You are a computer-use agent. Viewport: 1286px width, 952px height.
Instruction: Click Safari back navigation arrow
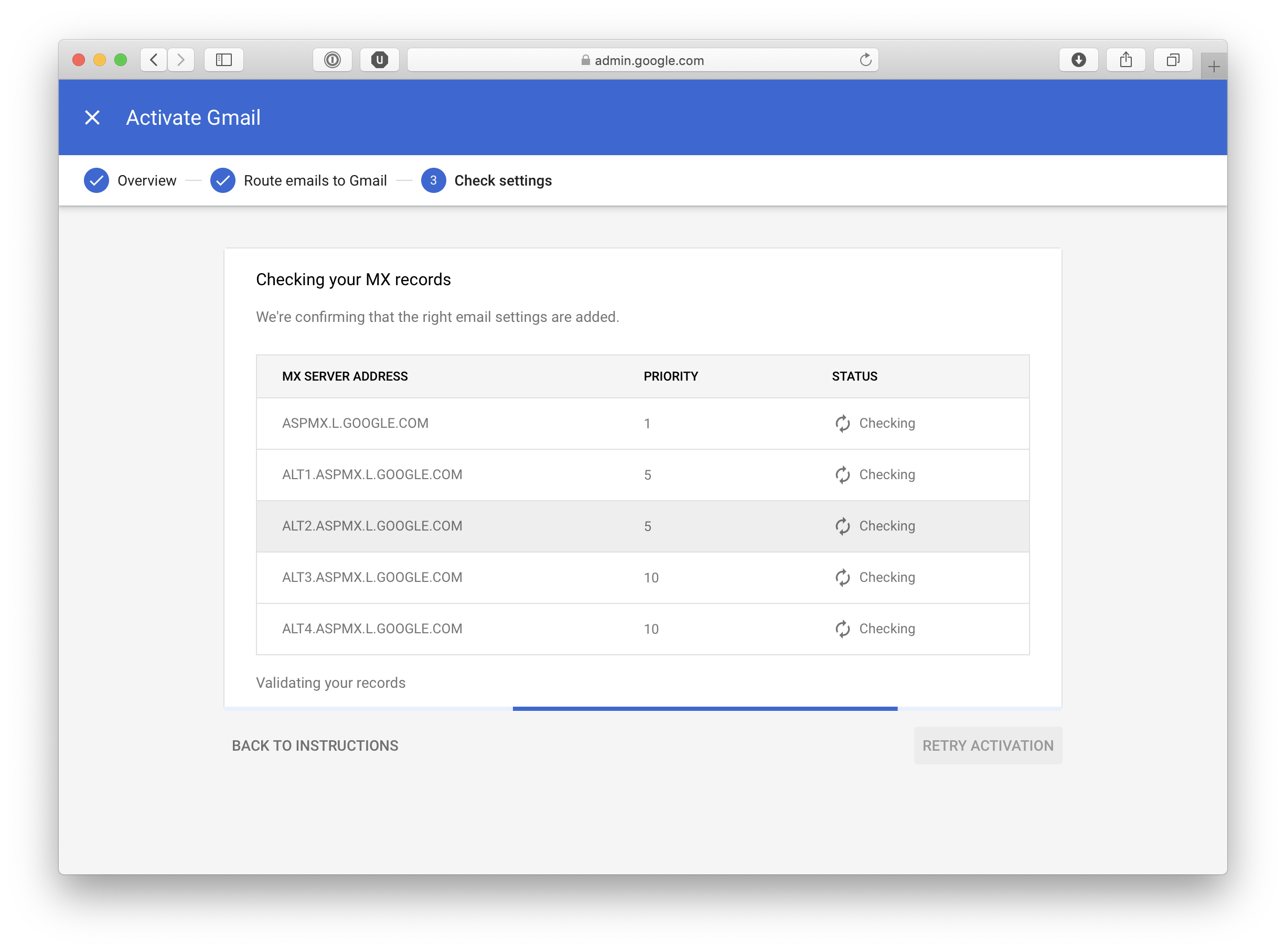pos(153,60)
